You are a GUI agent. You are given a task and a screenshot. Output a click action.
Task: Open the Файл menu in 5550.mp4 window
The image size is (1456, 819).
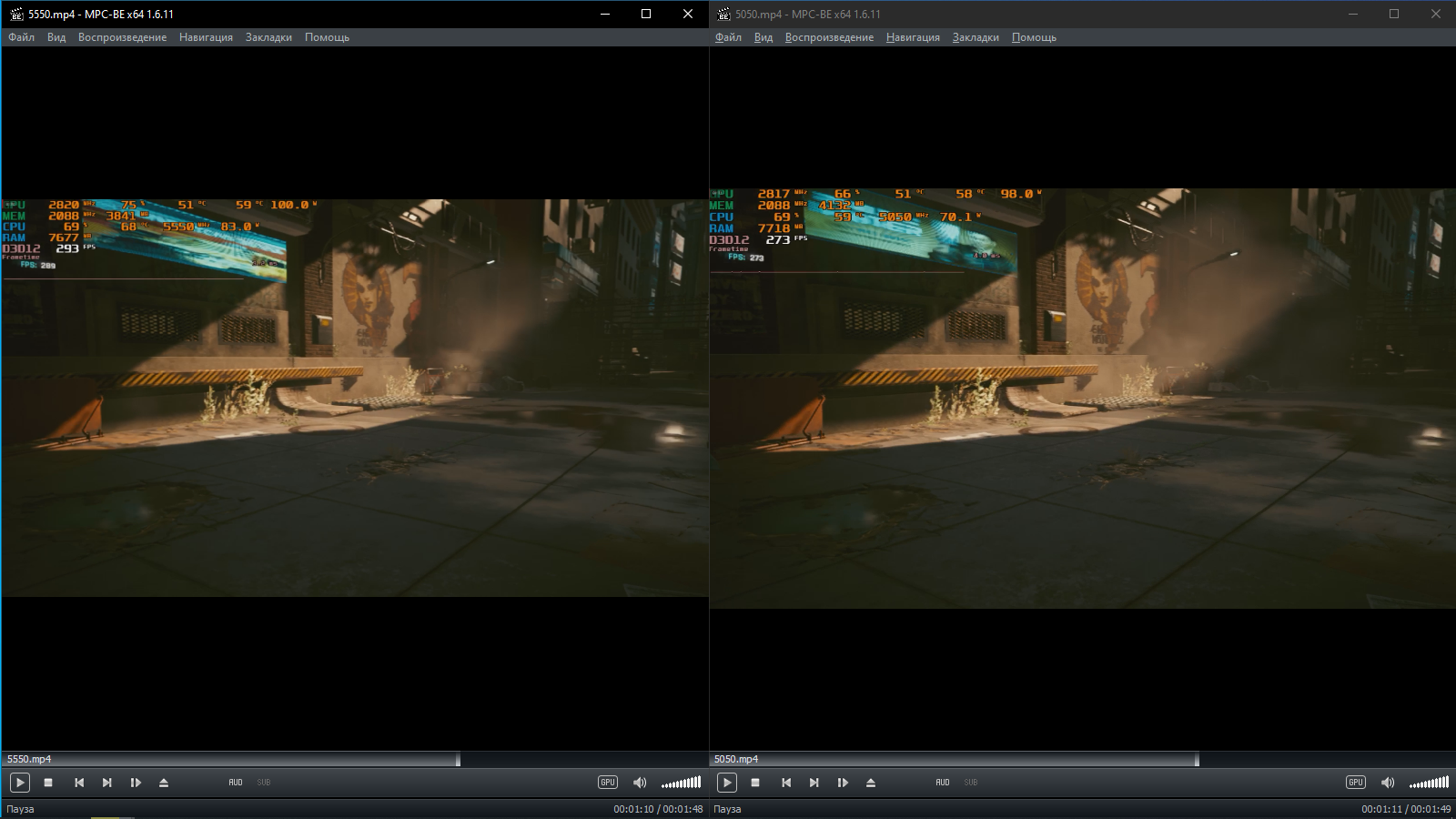(x=21, y=37)
